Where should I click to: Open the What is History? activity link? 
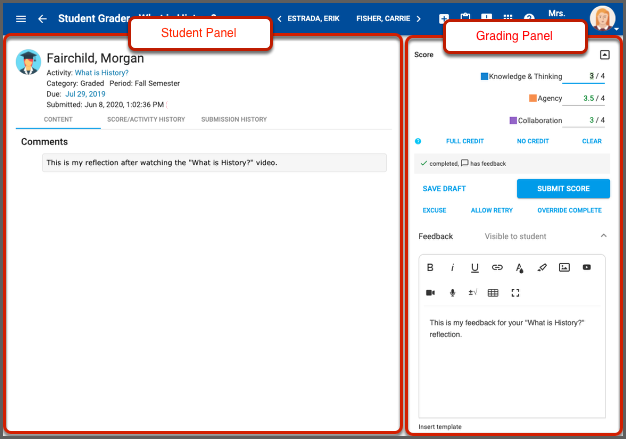(102, 72)
